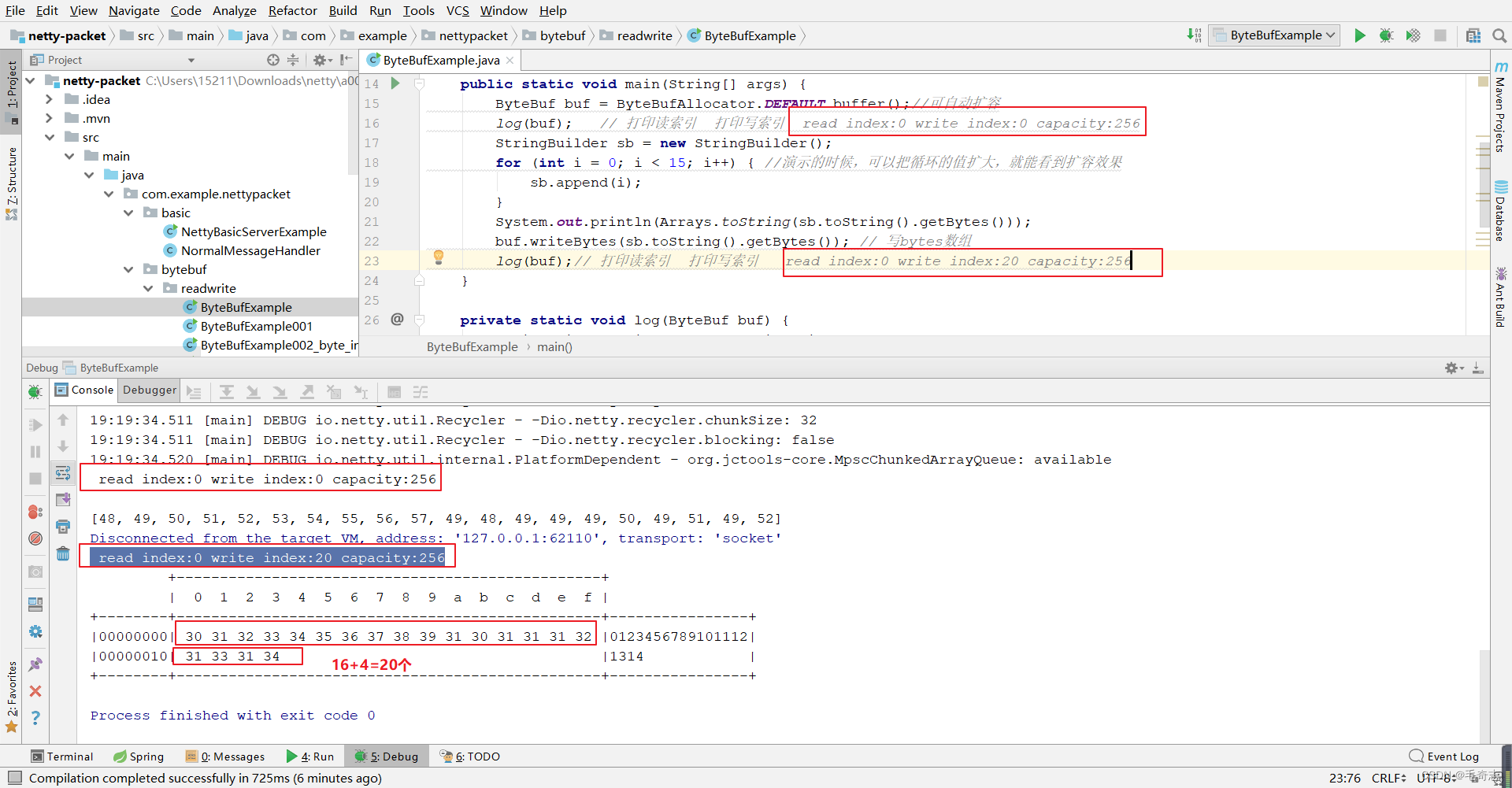1512x788 pixels.
Task: Rerun ByteBufExample via the bug icon in the Debug panel
Action: click(x=35, y=391)
